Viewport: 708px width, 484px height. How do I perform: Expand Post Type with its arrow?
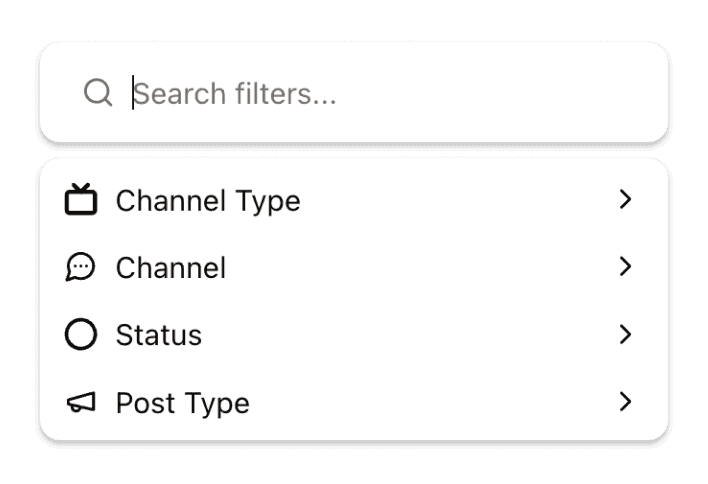tap(626, 402)
